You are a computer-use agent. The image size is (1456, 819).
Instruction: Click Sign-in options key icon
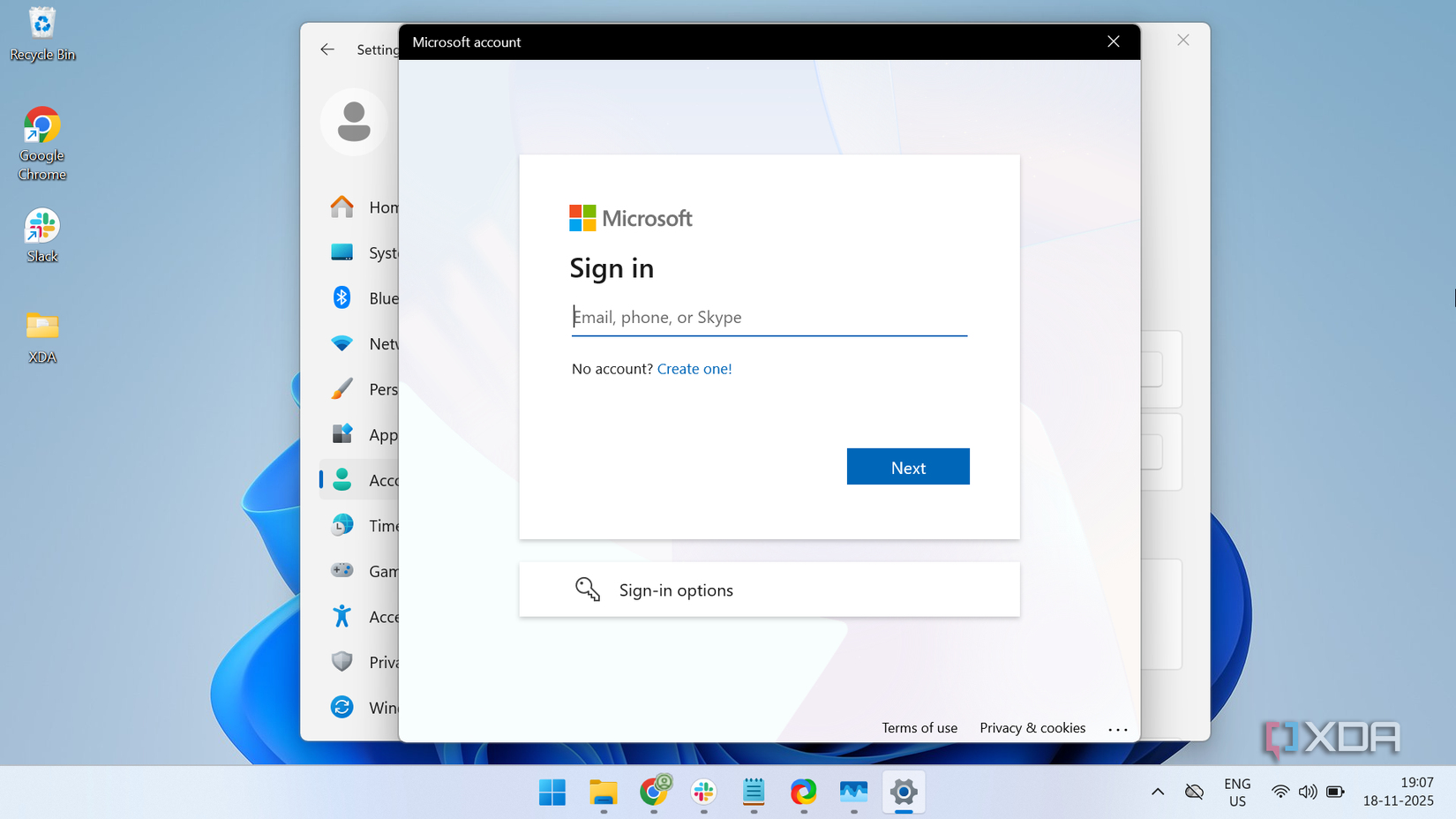(588, 589)
